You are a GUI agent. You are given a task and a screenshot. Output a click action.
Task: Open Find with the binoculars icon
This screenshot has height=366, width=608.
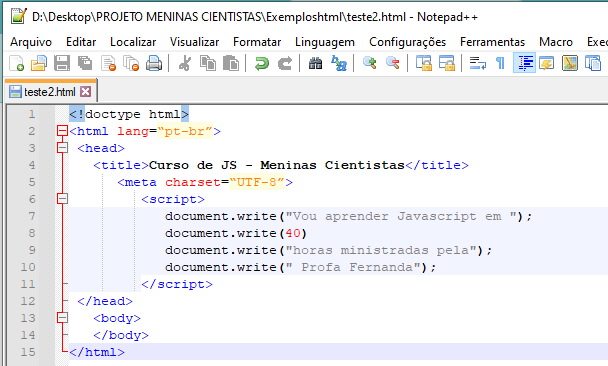tap(316, 63)
